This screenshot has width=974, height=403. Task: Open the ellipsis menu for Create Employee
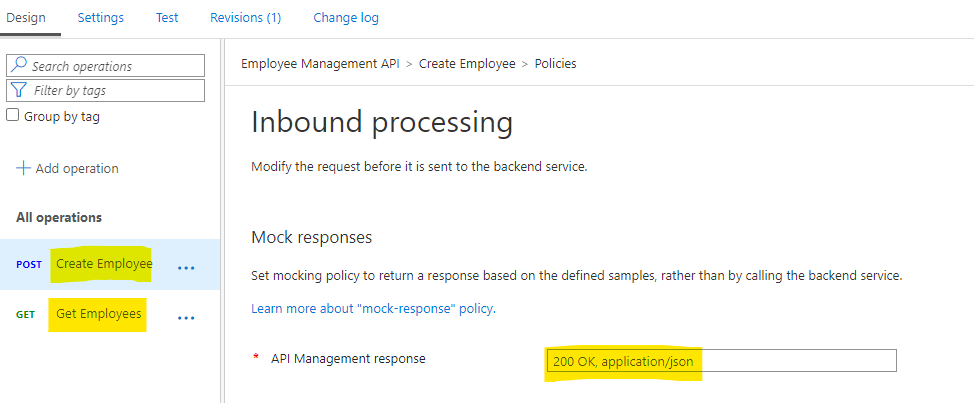click(x=186, y=267)
